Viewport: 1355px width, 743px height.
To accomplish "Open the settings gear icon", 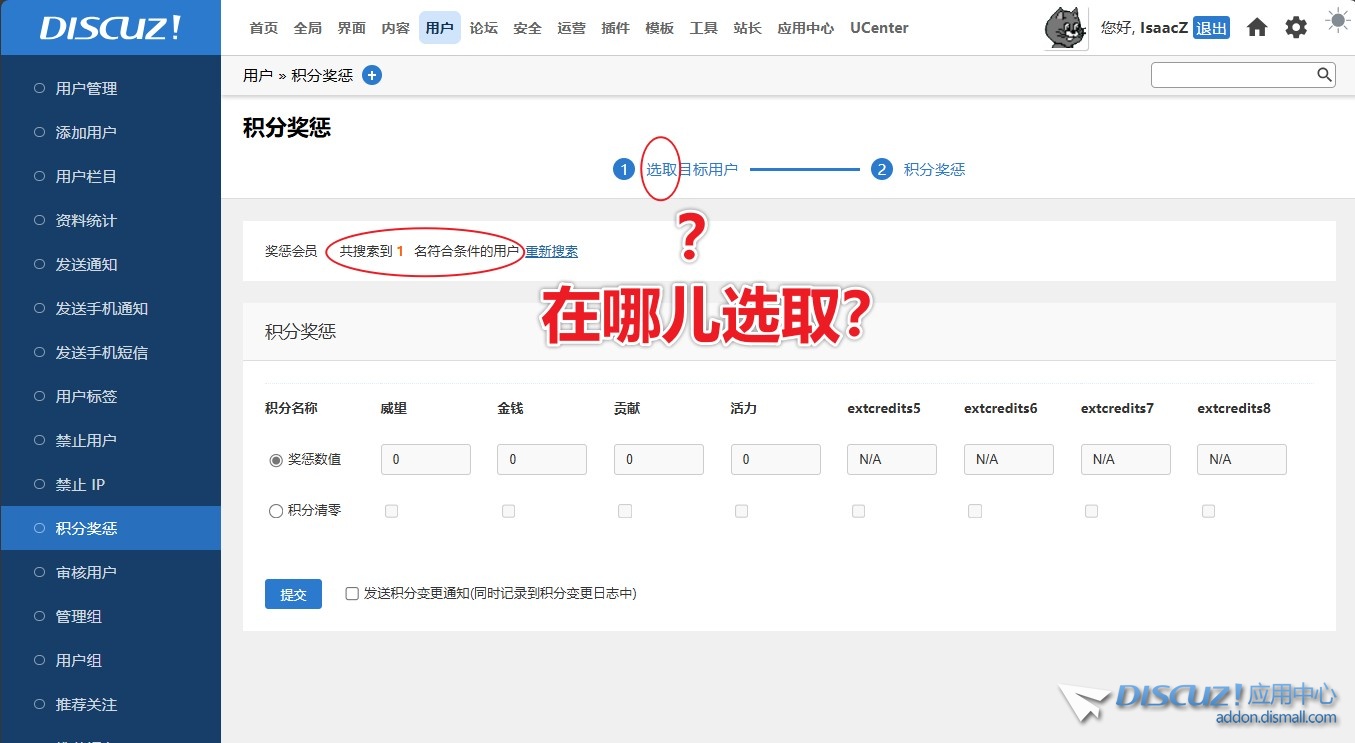I will pos(1296,28).
